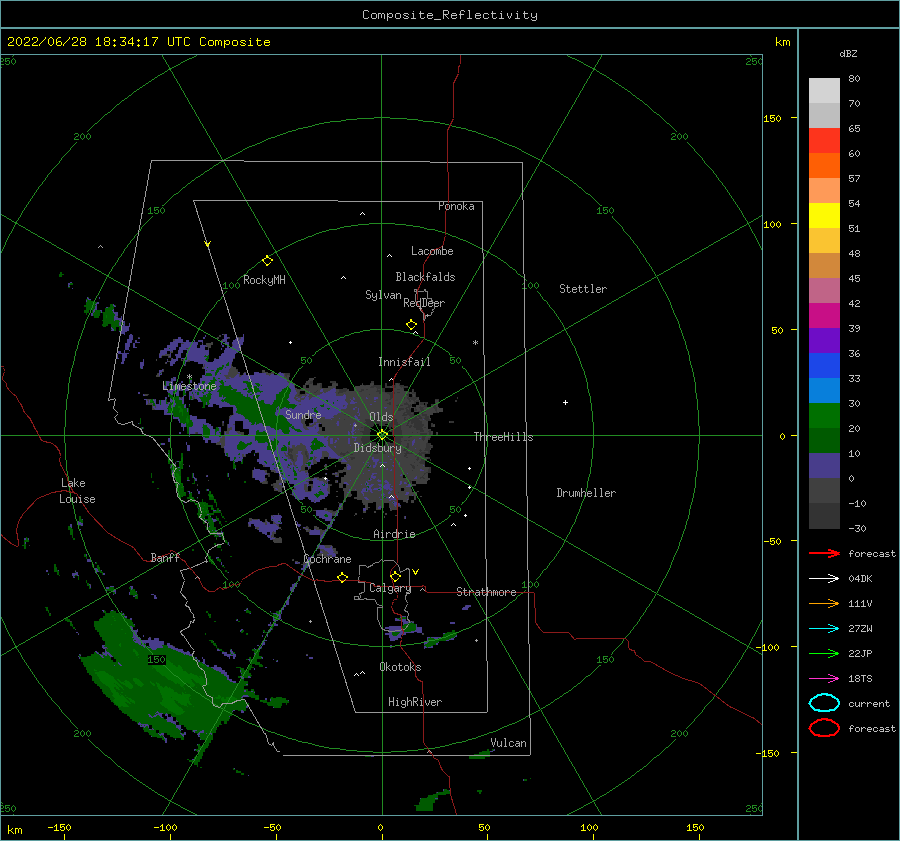Click the Strathmore city label
The width and height of the screenshot is (900, 841).
point(486,592)
